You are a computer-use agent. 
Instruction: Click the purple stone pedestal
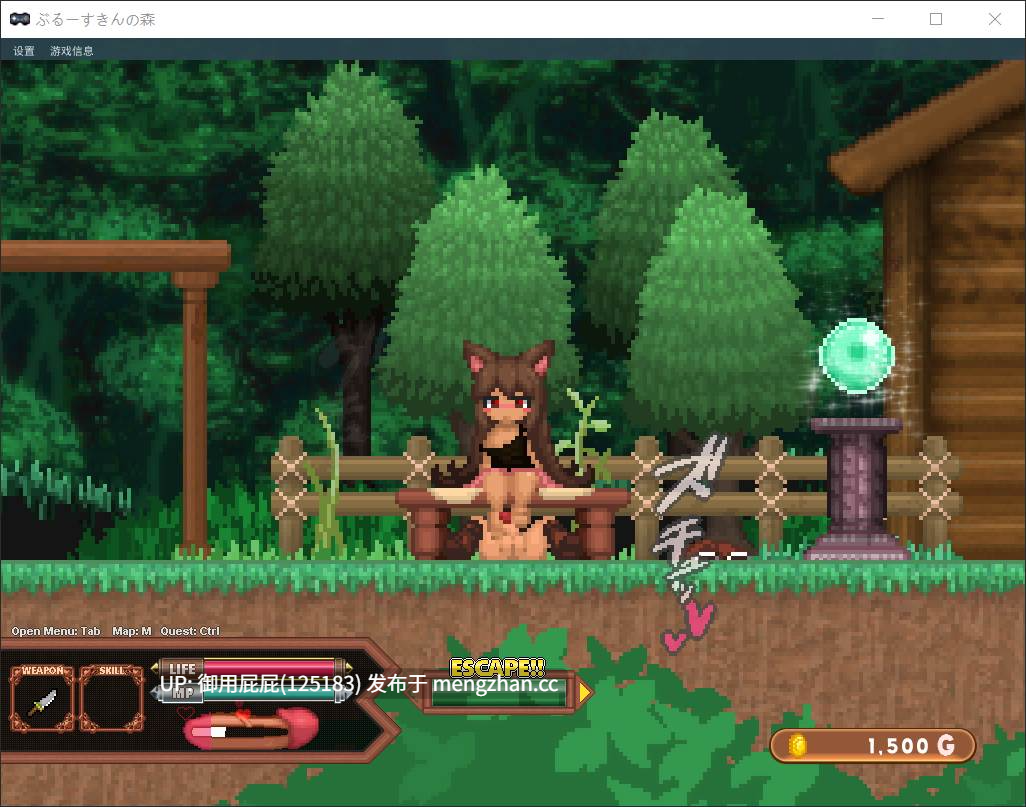point(857,489)
